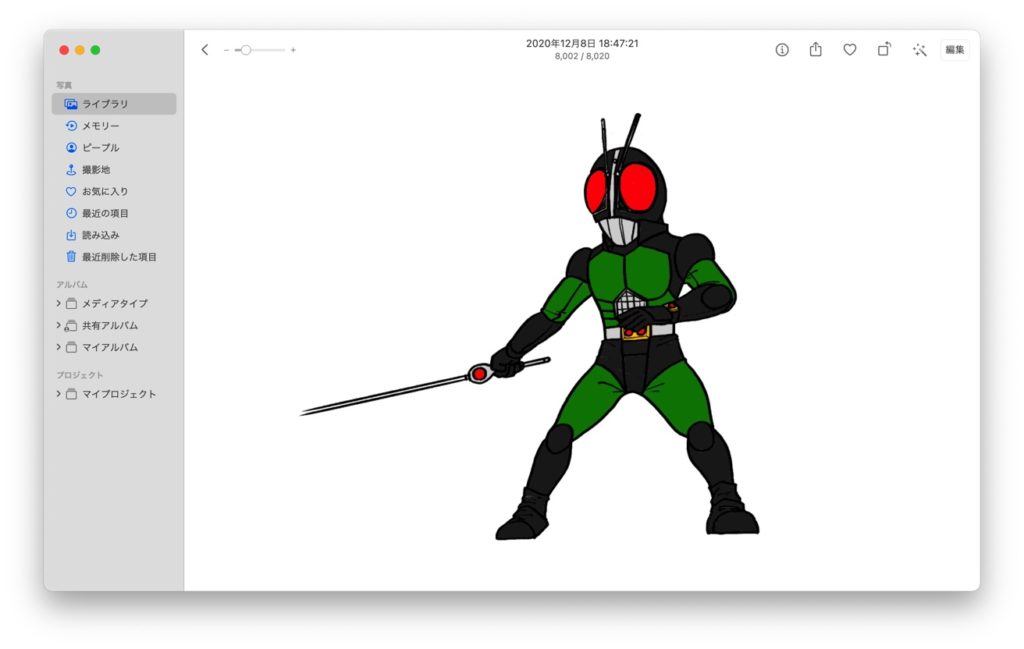Select ライブラリ in the sidebar
This screenshot has height=649, width=1024.
pos(114,104)
